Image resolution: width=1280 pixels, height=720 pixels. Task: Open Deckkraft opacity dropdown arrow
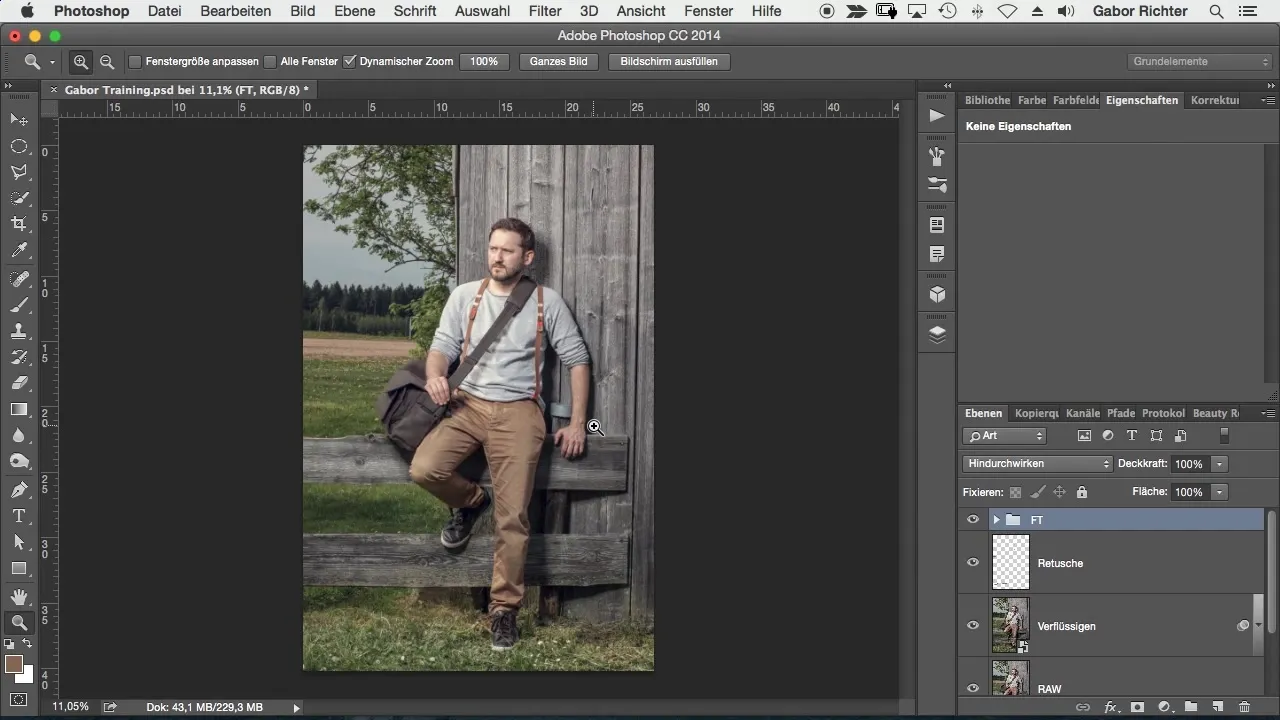click(1219, 464)
